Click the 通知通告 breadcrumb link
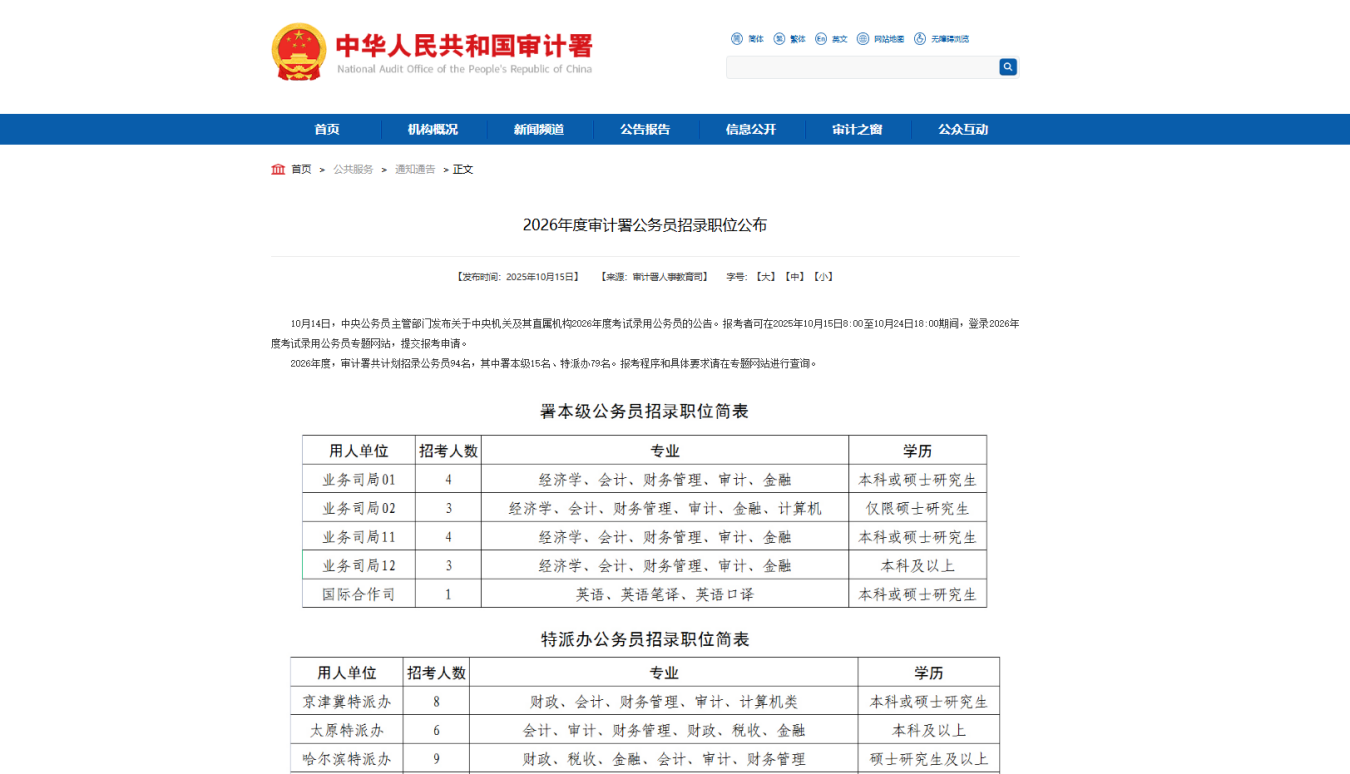Viewport: 1350px width, 774px height. (415, 169)
